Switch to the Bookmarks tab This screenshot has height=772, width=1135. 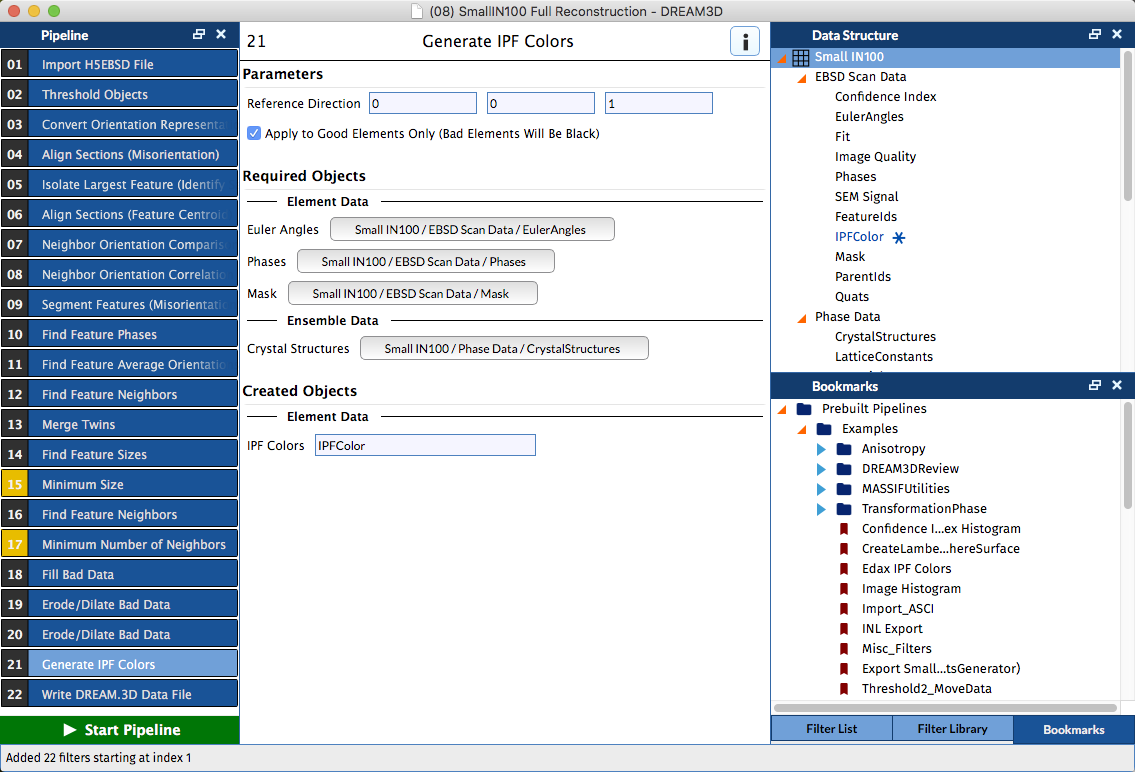click(x=1074, y=729)
